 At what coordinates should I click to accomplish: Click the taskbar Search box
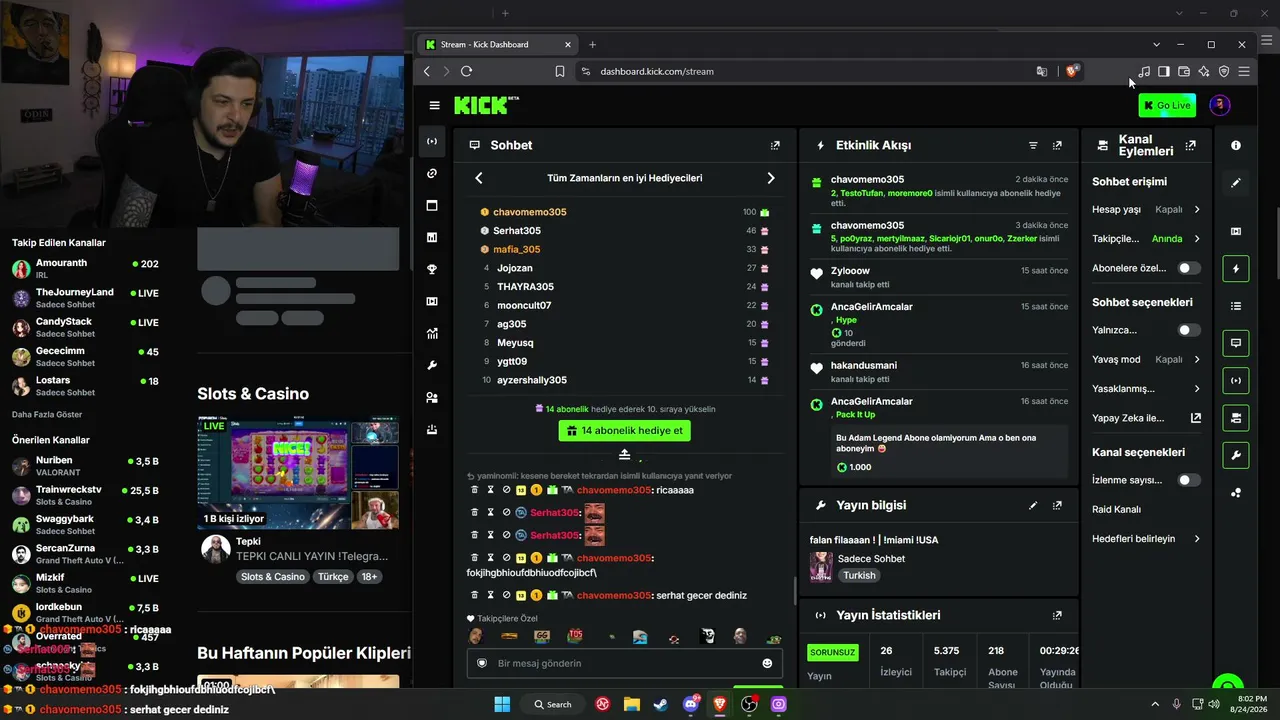553,704
